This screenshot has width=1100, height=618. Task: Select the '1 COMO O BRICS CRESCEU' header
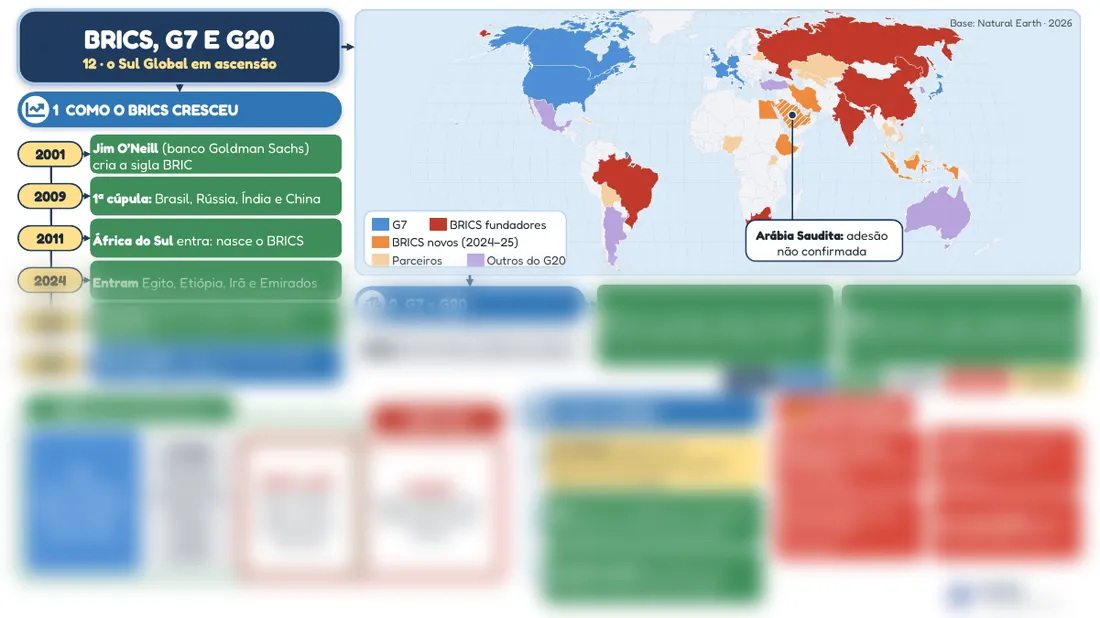click(x=180, y=109)
